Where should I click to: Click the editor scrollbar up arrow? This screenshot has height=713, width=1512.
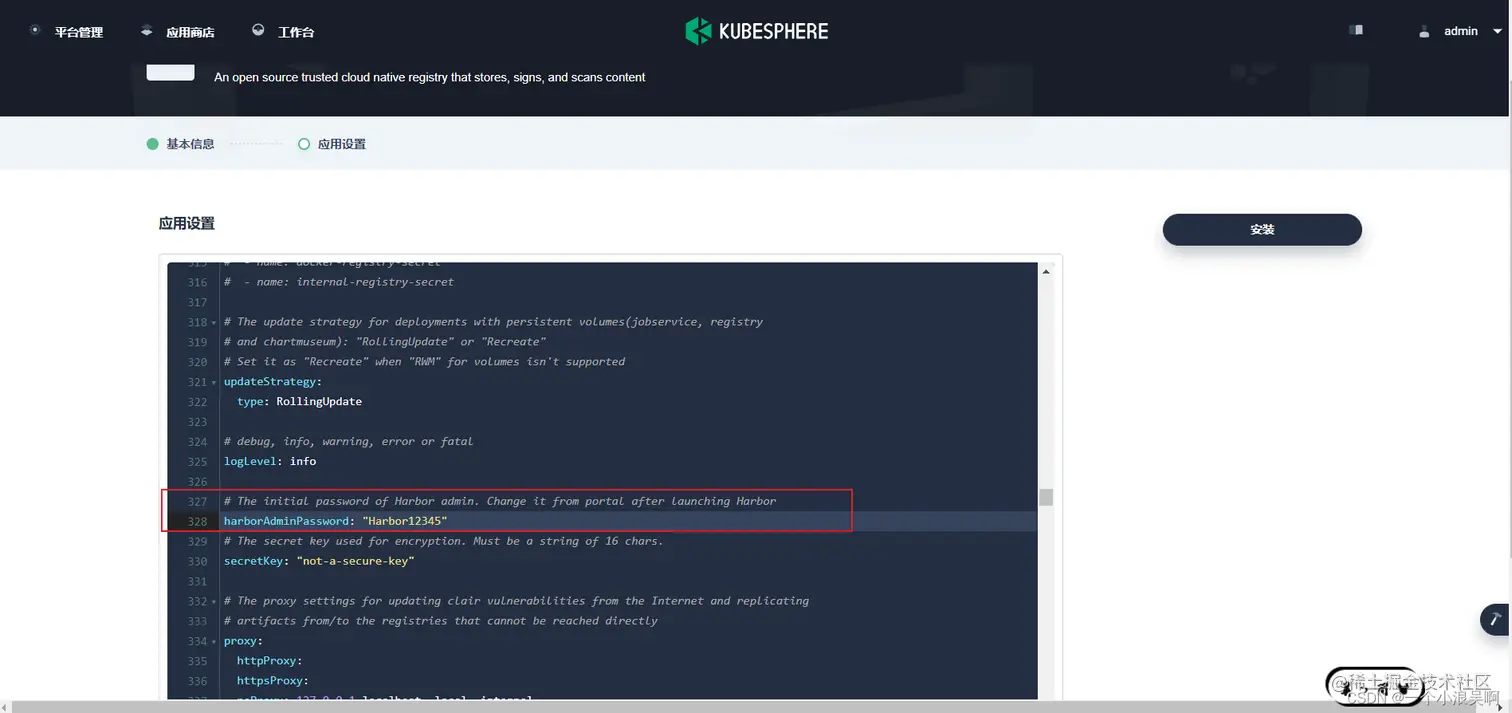pos(1046,272)
